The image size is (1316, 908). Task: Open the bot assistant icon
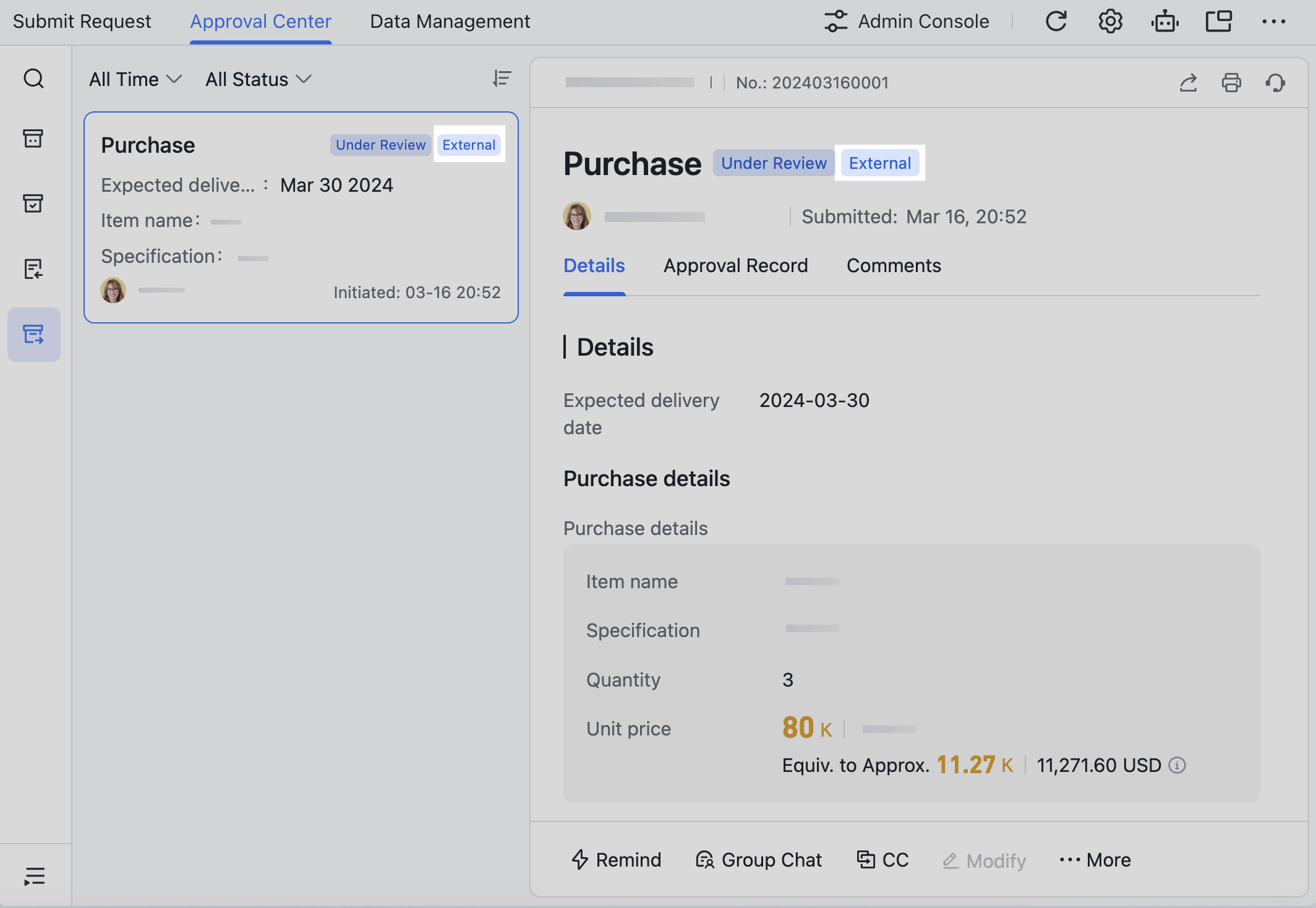pyautogui.click(x=1164, y=20)
